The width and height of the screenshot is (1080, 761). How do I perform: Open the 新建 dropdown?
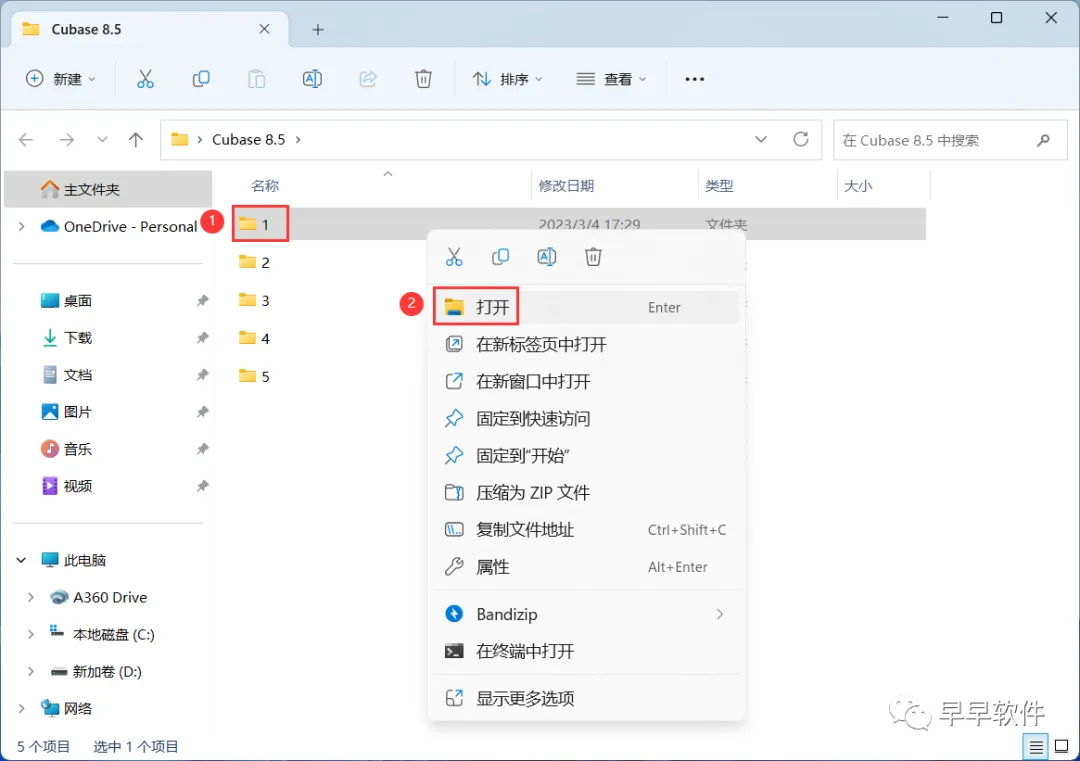(x=60, y=79)
